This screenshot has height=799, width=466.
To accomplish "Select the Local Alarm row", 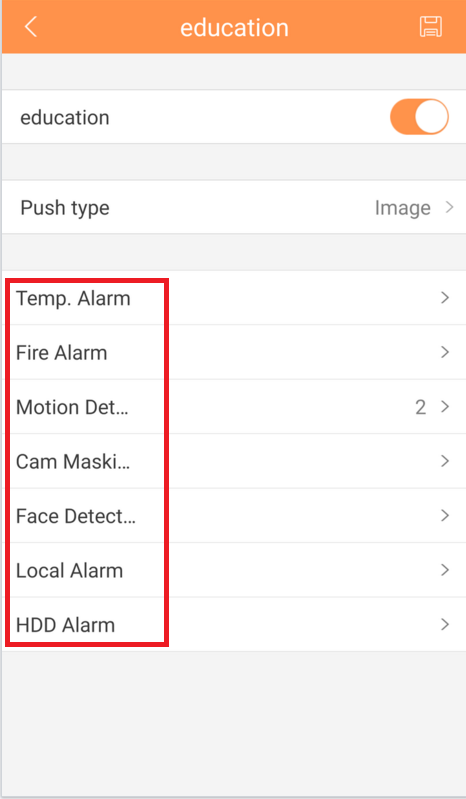I will pyautogui.click(x=234, y=571).
